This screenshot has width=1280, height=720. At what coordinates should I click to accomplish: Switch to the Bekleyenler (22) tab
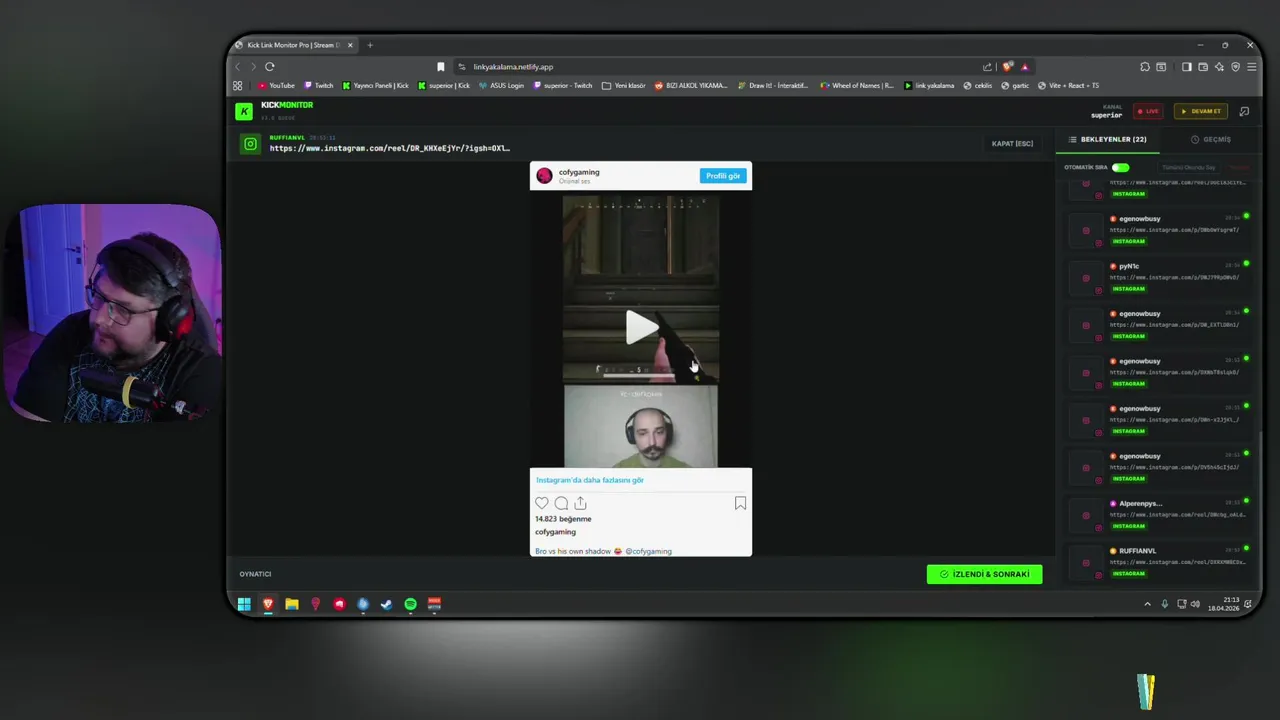[x=1108, y=139]
